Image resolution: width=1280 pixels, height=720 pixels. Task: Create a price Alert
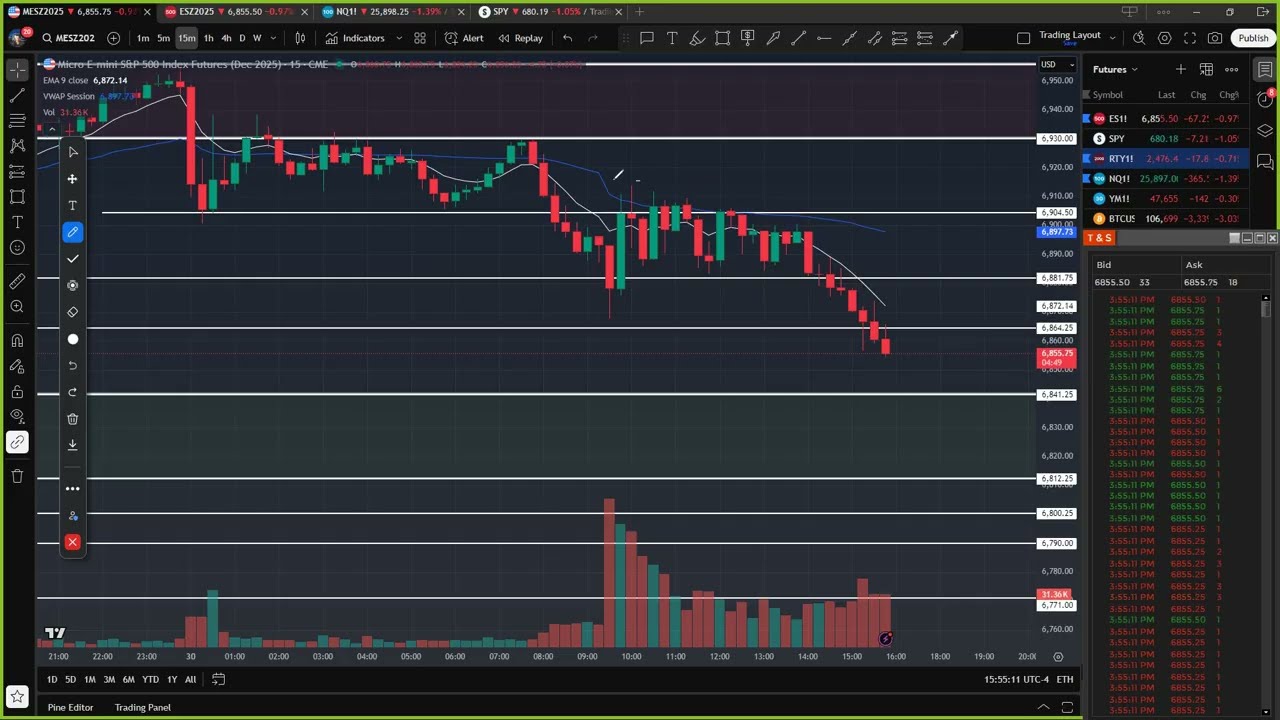[464, 38]
